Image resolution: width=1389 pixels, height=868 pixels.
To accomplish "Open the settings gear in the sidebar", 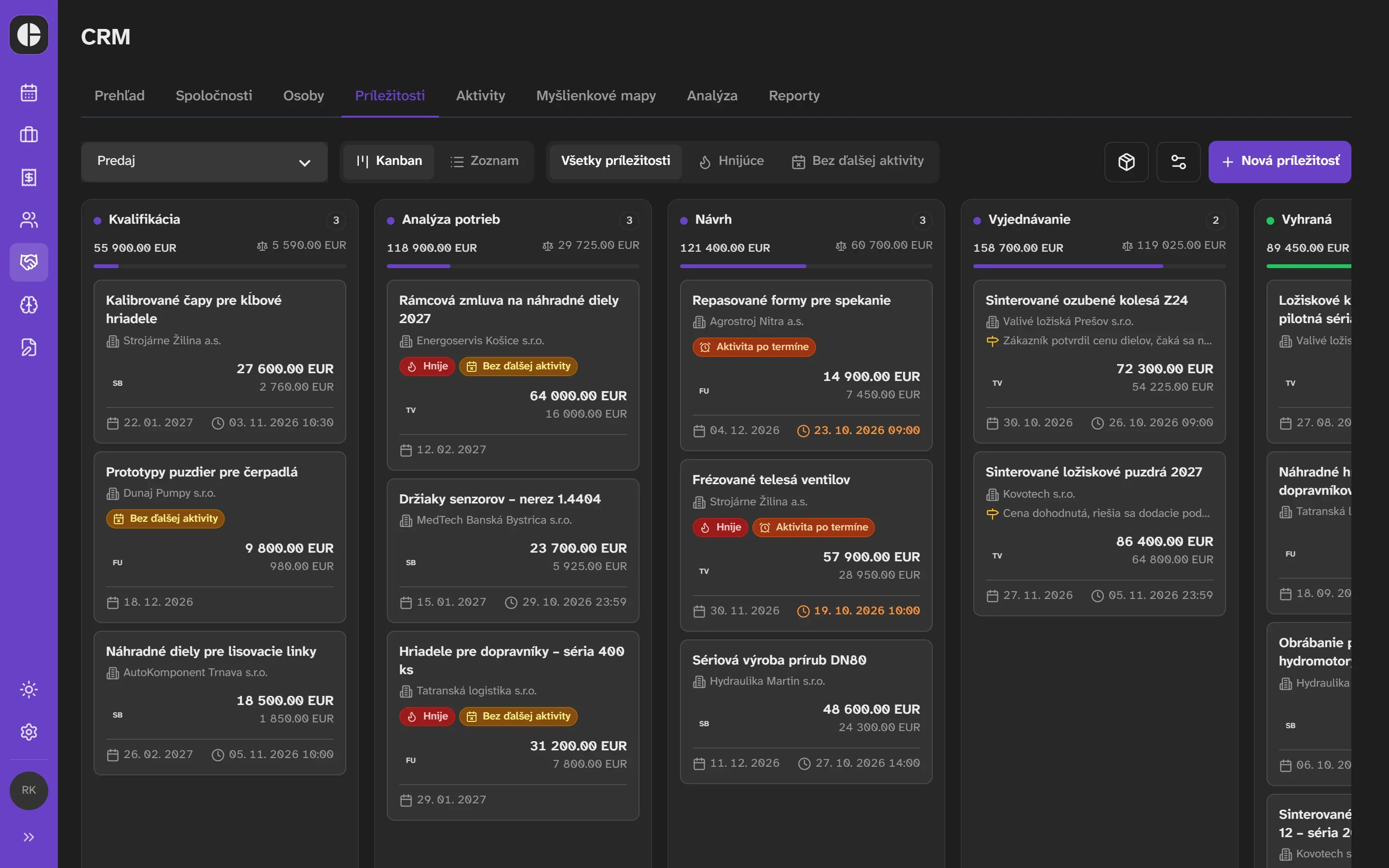I will pos(29,732).
